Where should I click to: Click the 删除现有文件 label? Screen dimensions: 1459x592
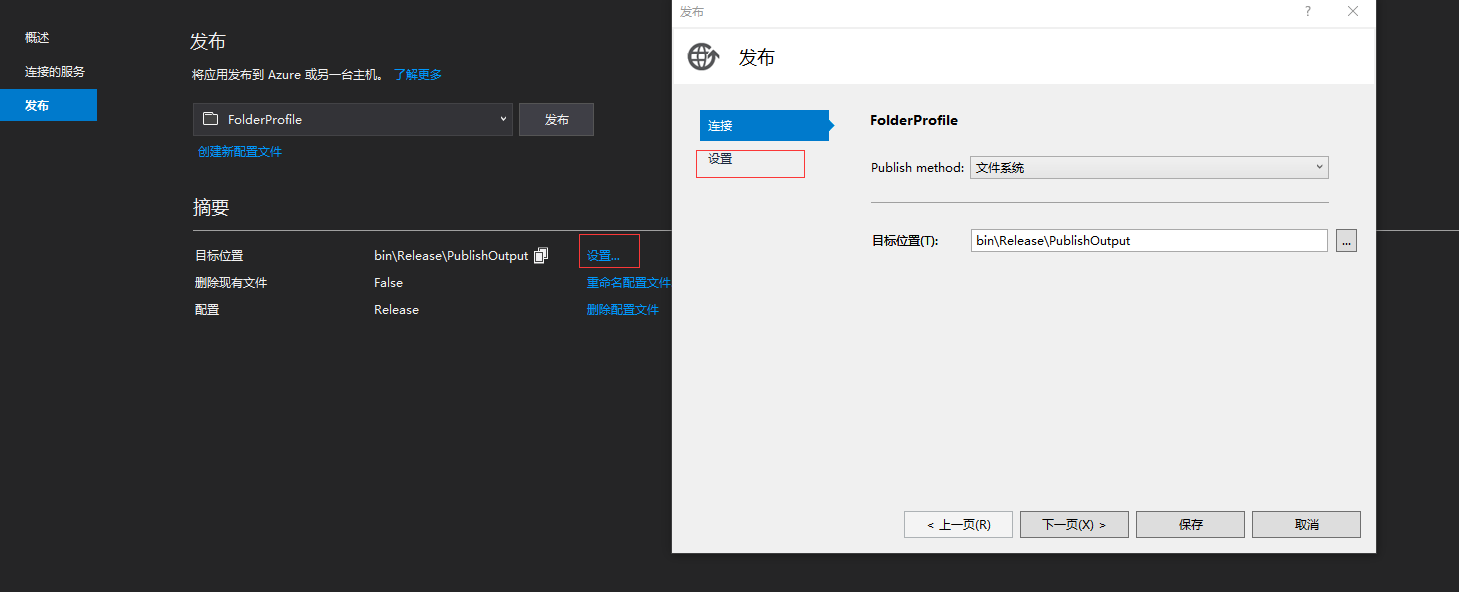(231, 283)
